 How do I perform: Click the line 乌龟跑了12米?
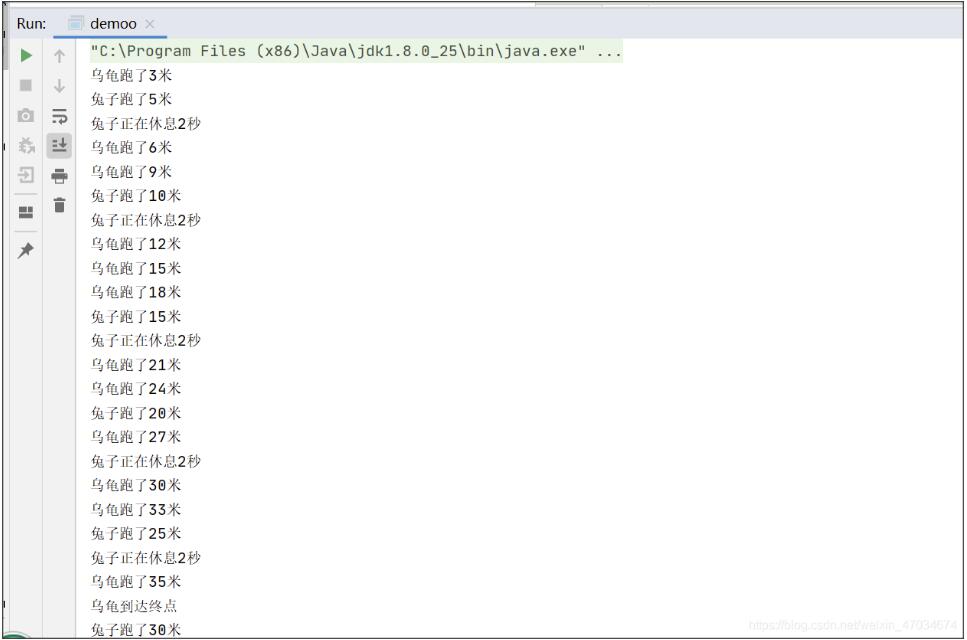click(136, 244)
